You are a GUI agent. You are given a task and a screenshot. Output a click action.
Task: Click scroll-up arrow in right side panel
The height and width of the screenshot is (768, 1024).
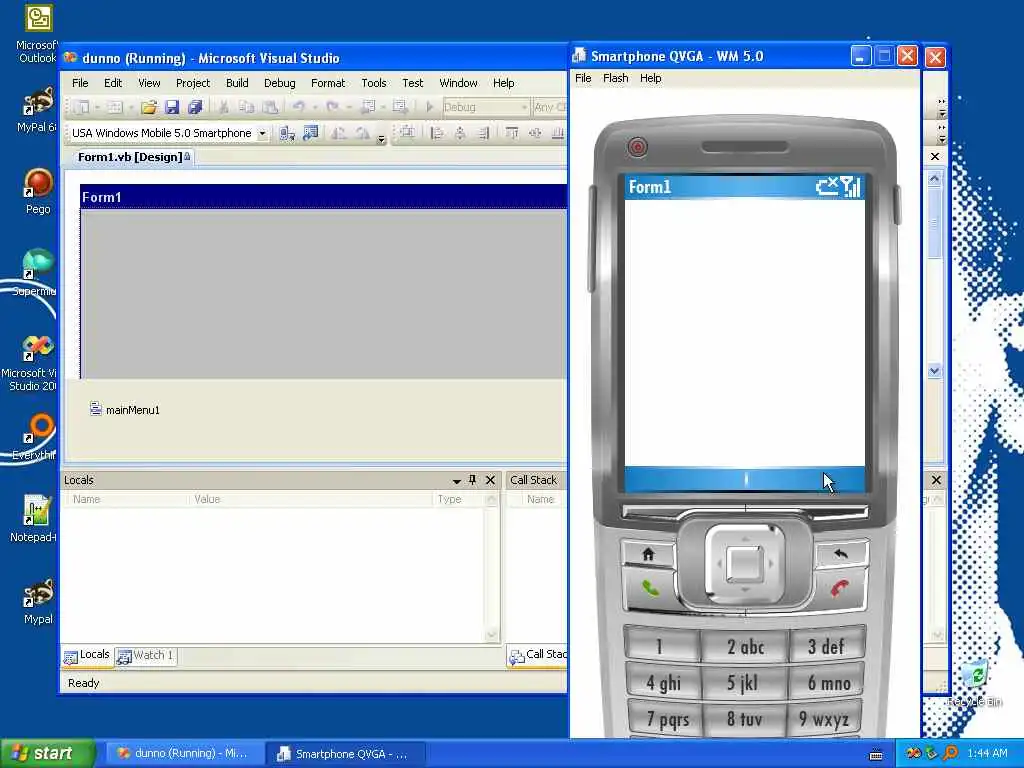(x=935, y=179)
